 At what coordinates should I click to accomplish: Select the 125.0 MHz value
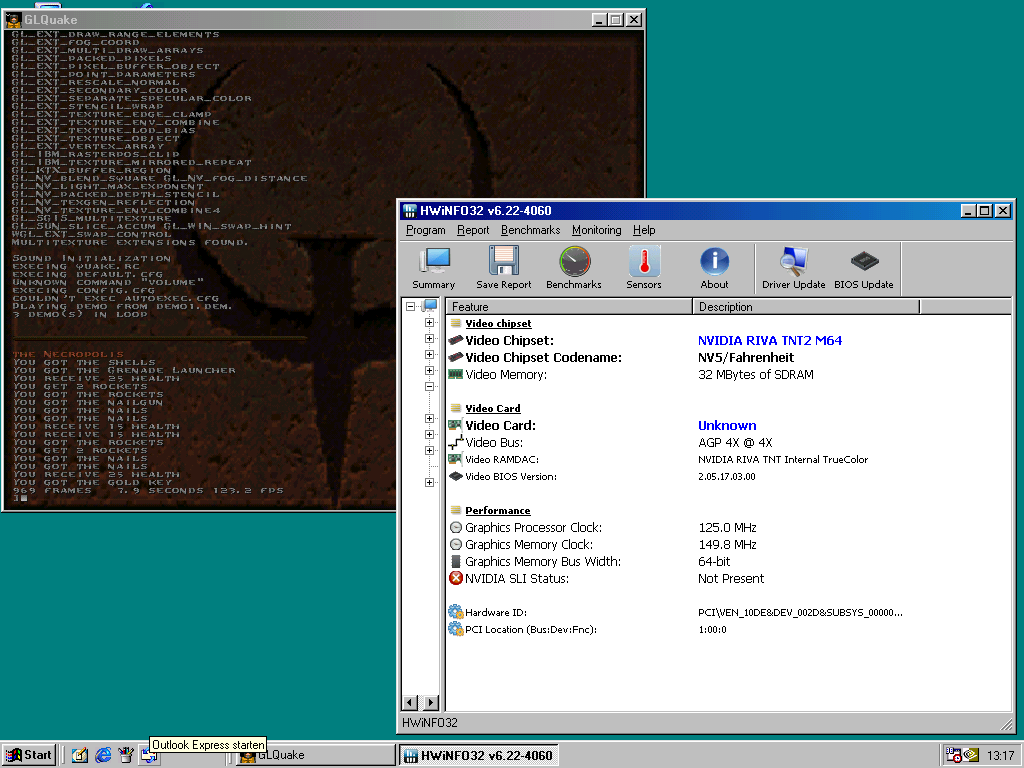click(727, 527)
